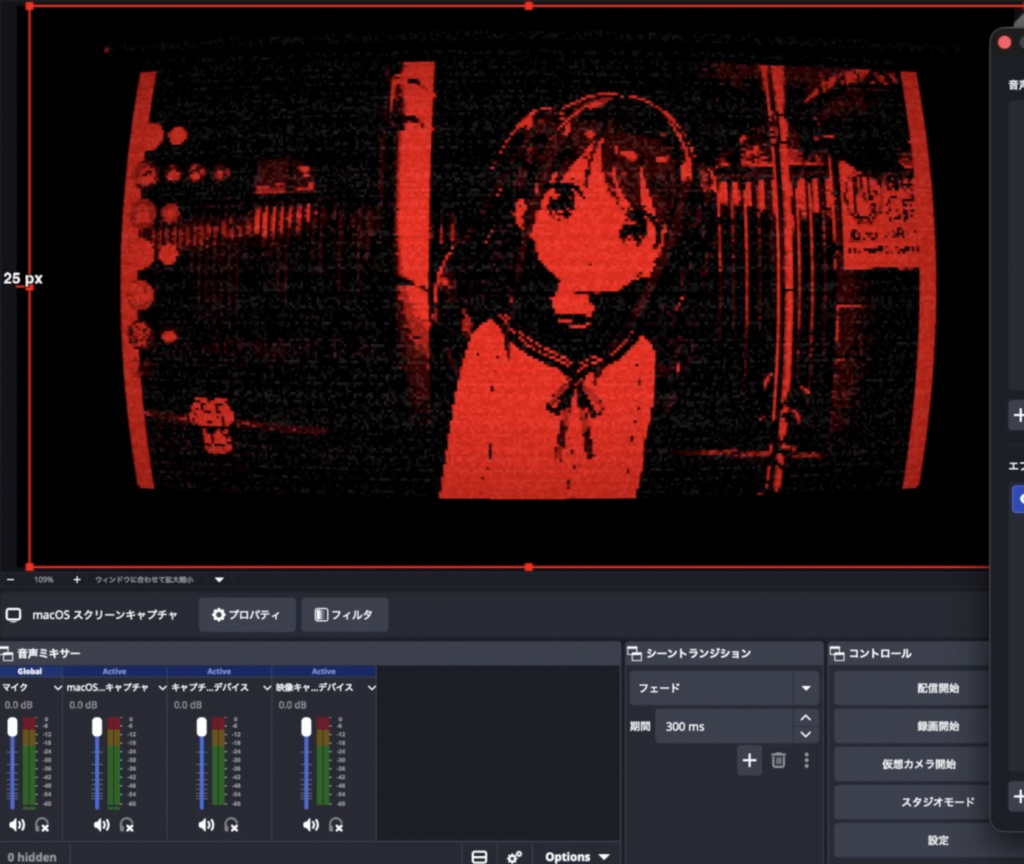Open プロパティ for the selected source

247,615
